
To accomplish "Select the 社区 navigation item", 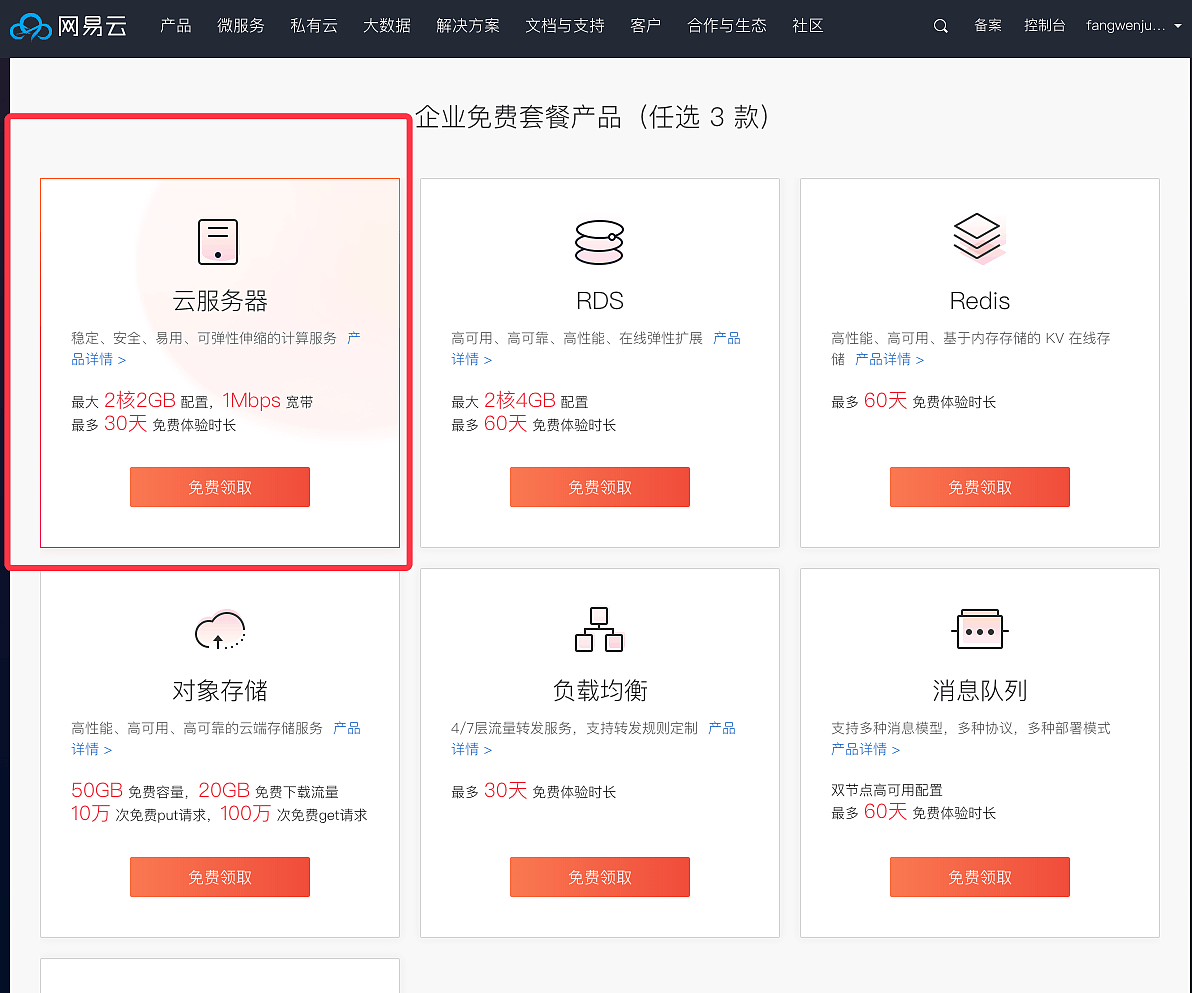I will [x=808, y=27].
